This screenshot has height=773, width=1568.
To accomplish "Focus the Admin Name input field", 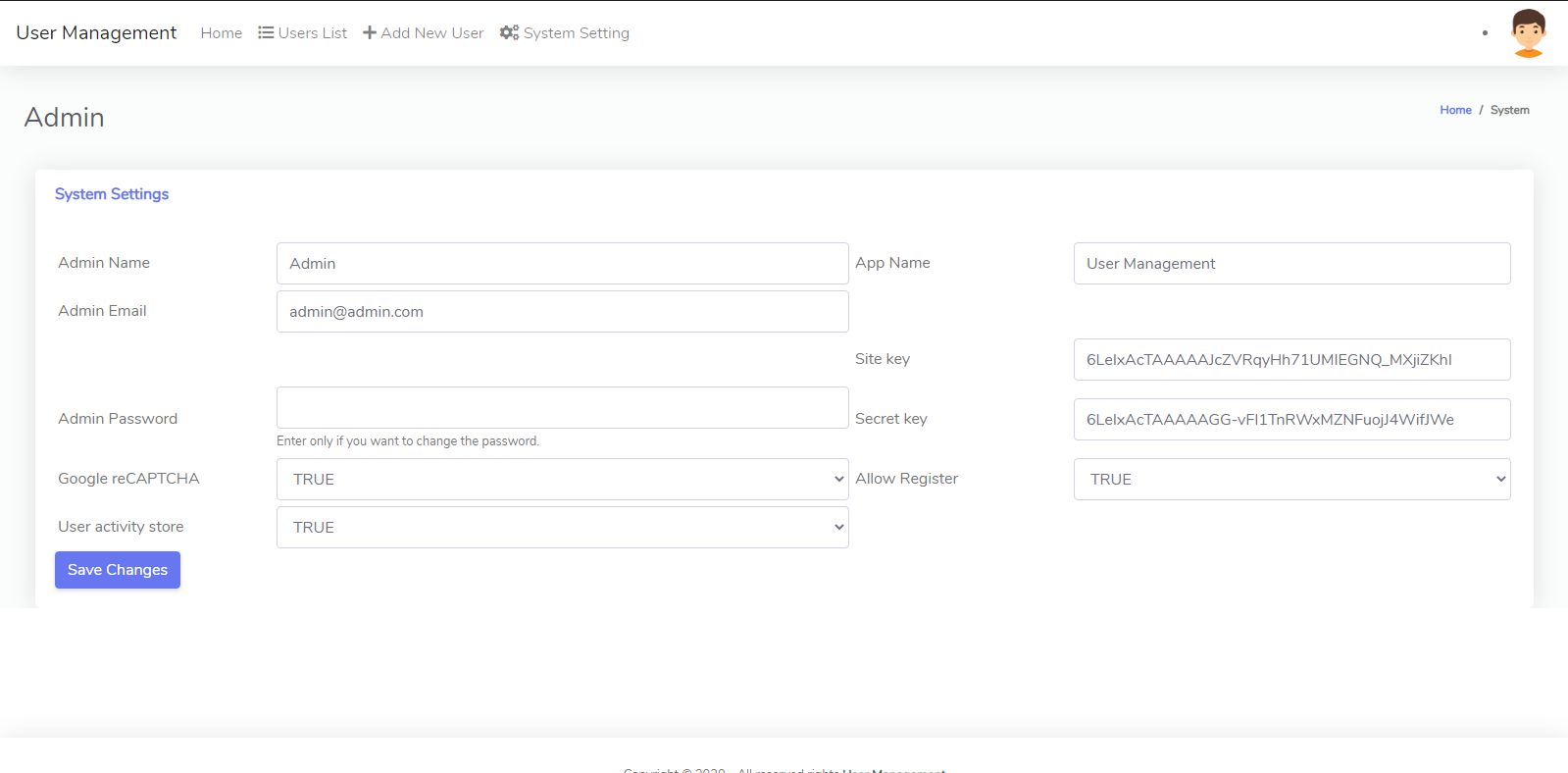I will [x=562, y=263].
